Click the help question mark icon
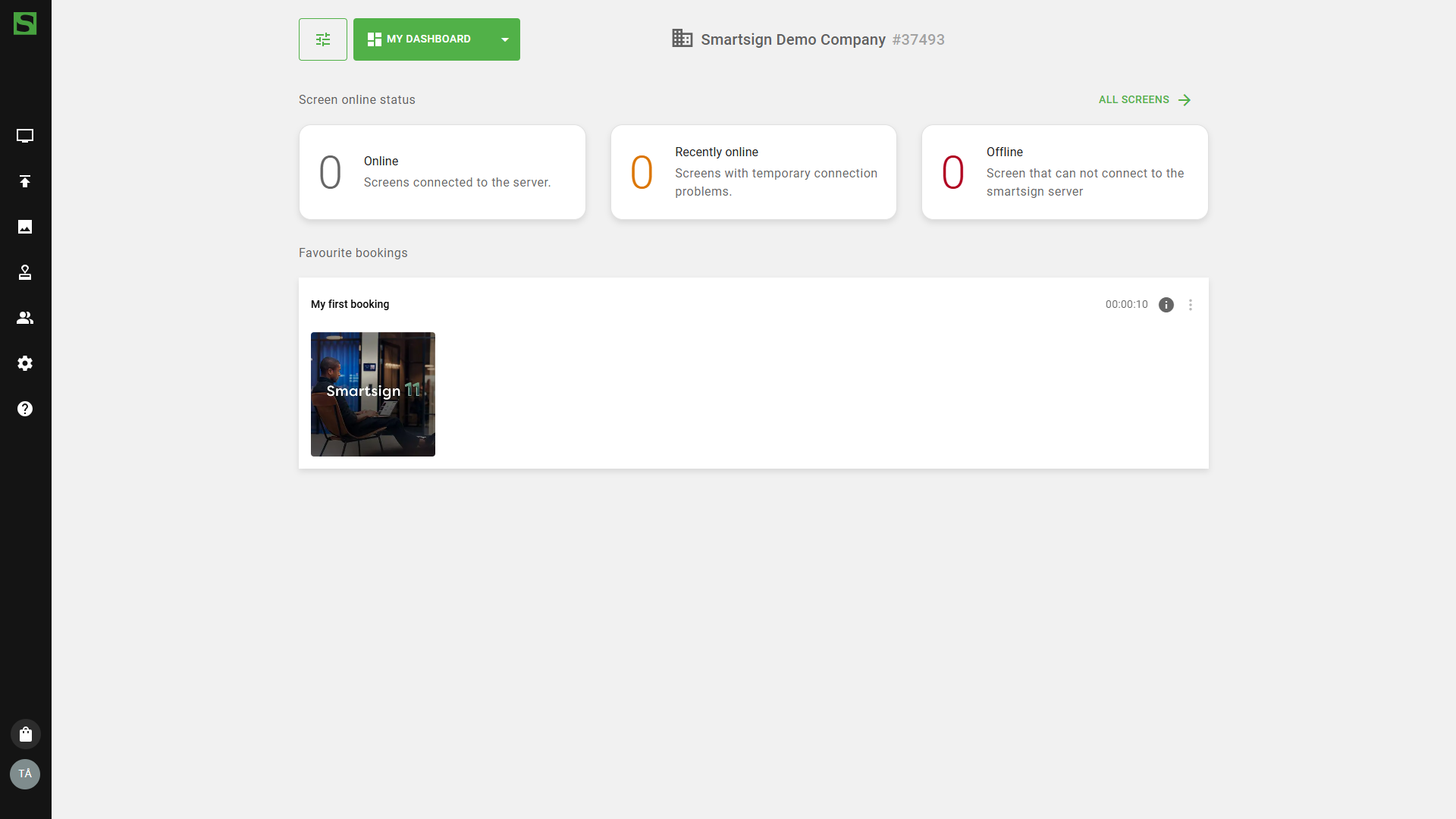 click(x=25, y=409)
